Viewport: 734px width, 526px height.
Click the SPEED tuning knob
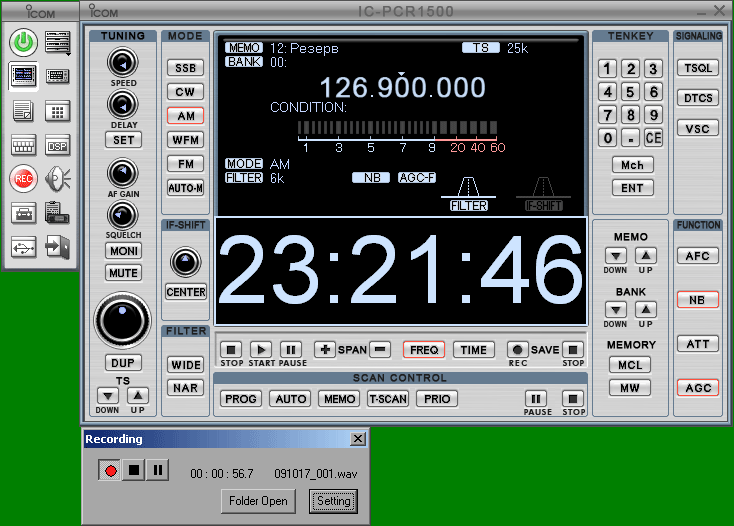coord(123,62)
